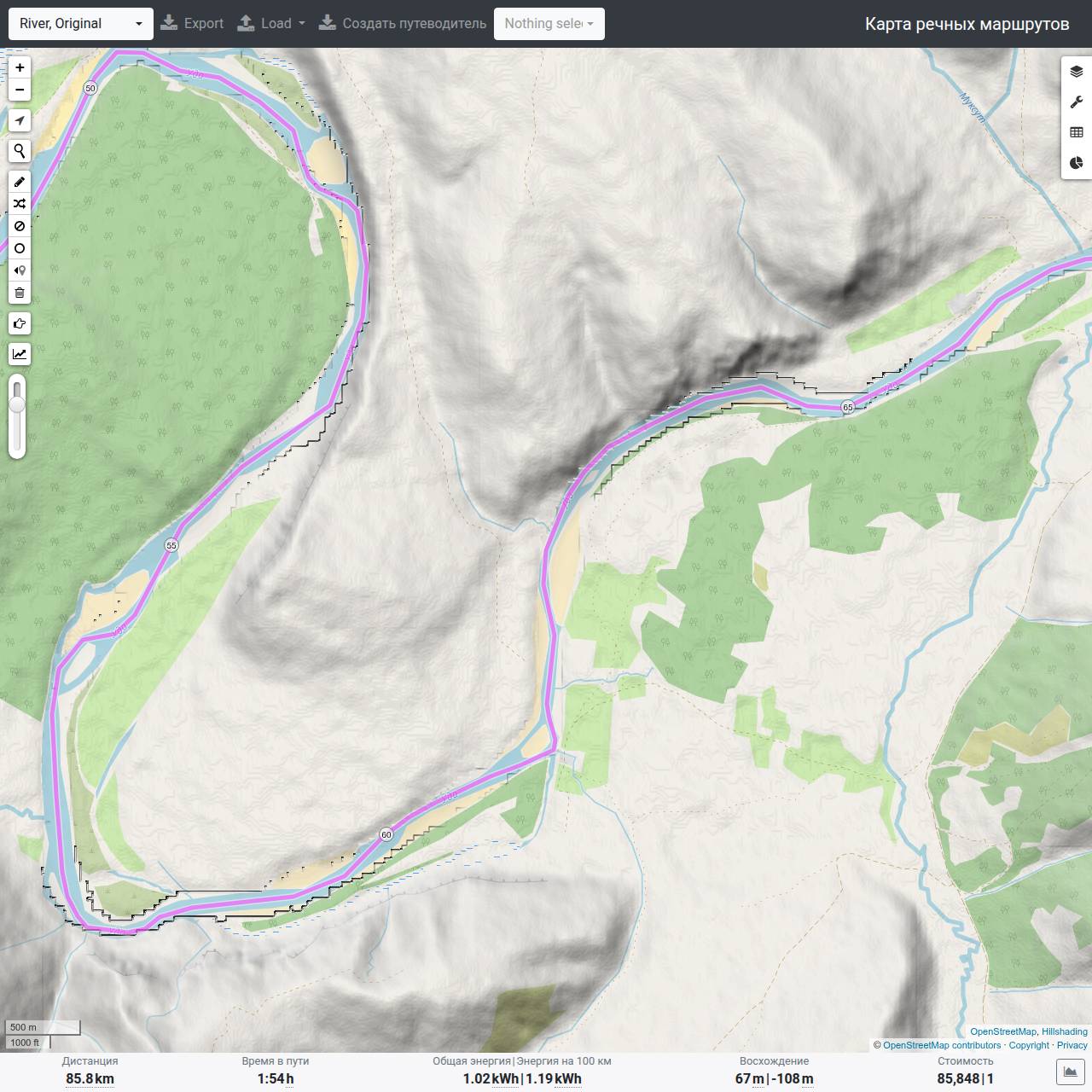1092x1092 pixels.
Task: Activate the locate me arrow icon
Action: click(20, 120)
